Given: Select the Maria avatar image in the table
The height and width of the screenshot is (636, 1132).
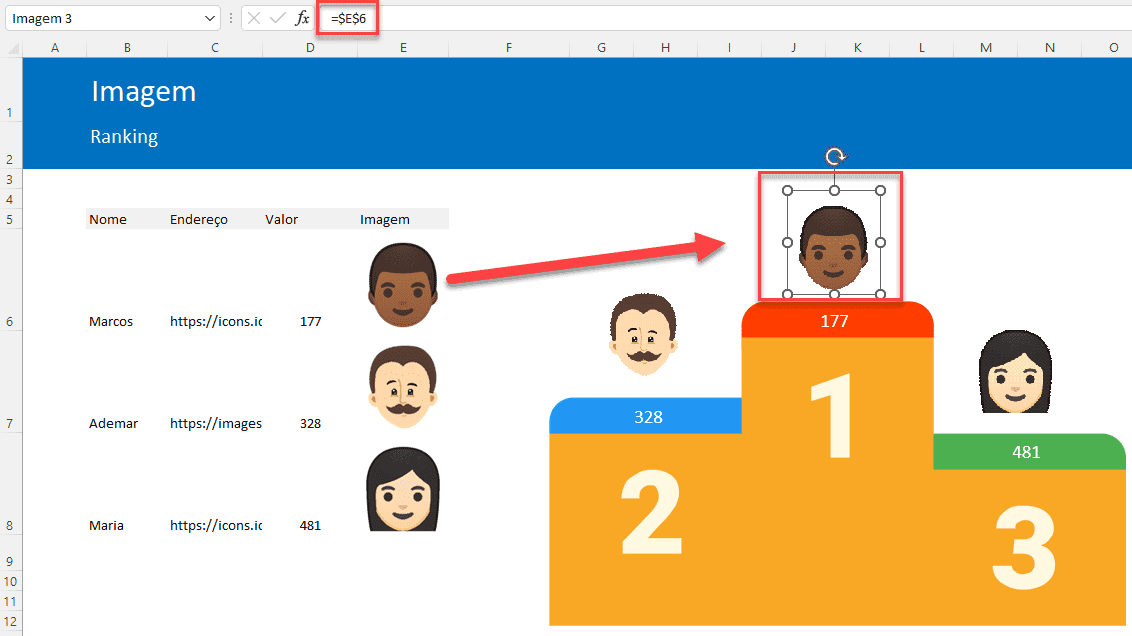Looking at the screenshot, I should (402, 489).
